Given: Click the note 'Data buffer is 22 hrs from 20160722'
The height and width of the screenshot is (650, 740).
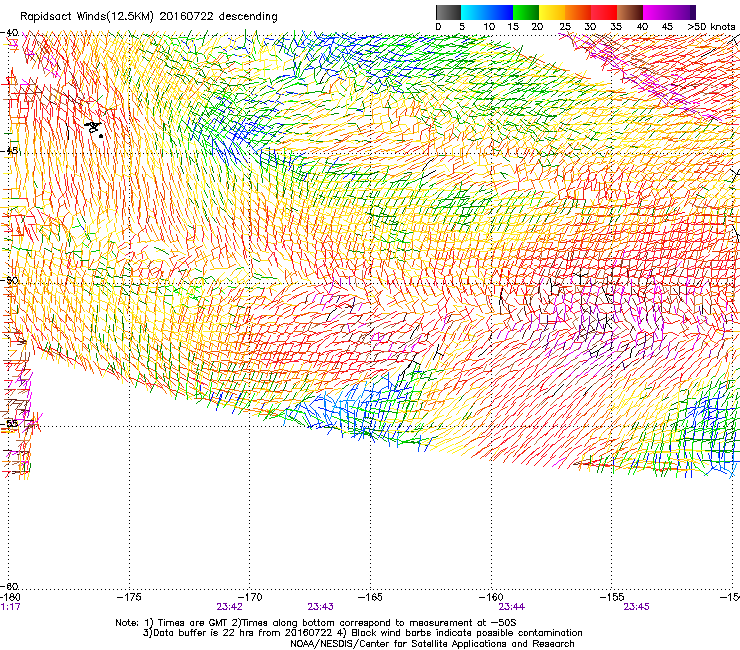Looking at the screenshot, I should [x=241, y=633].
